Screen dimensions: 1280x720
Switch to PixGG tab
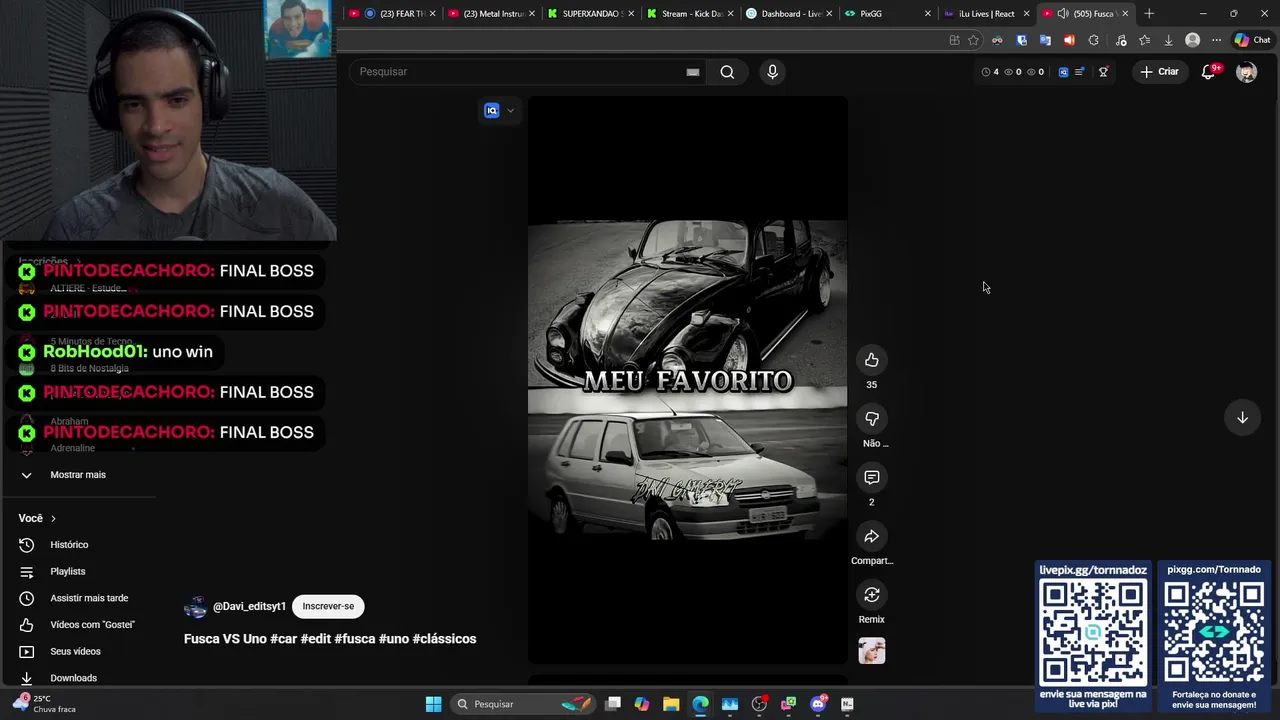coord(886,14)
